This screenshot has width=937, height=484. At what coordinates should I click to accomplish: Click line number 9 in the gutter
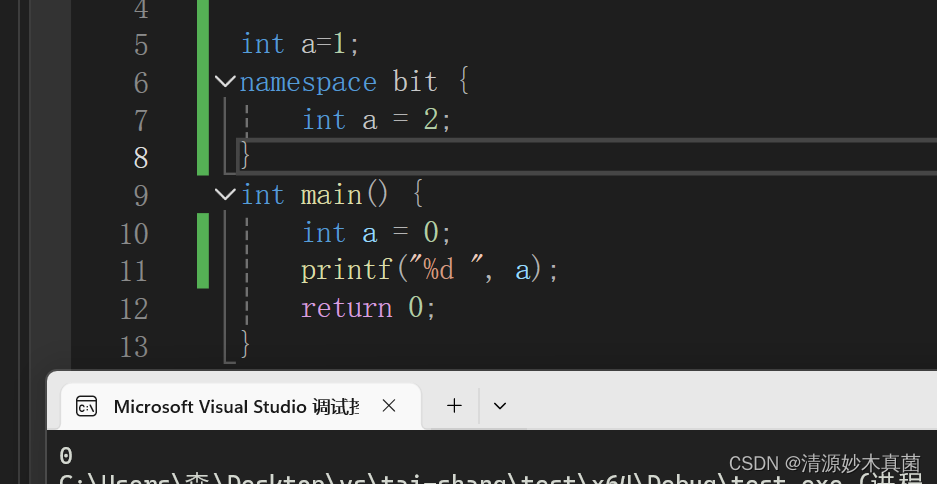141,196
